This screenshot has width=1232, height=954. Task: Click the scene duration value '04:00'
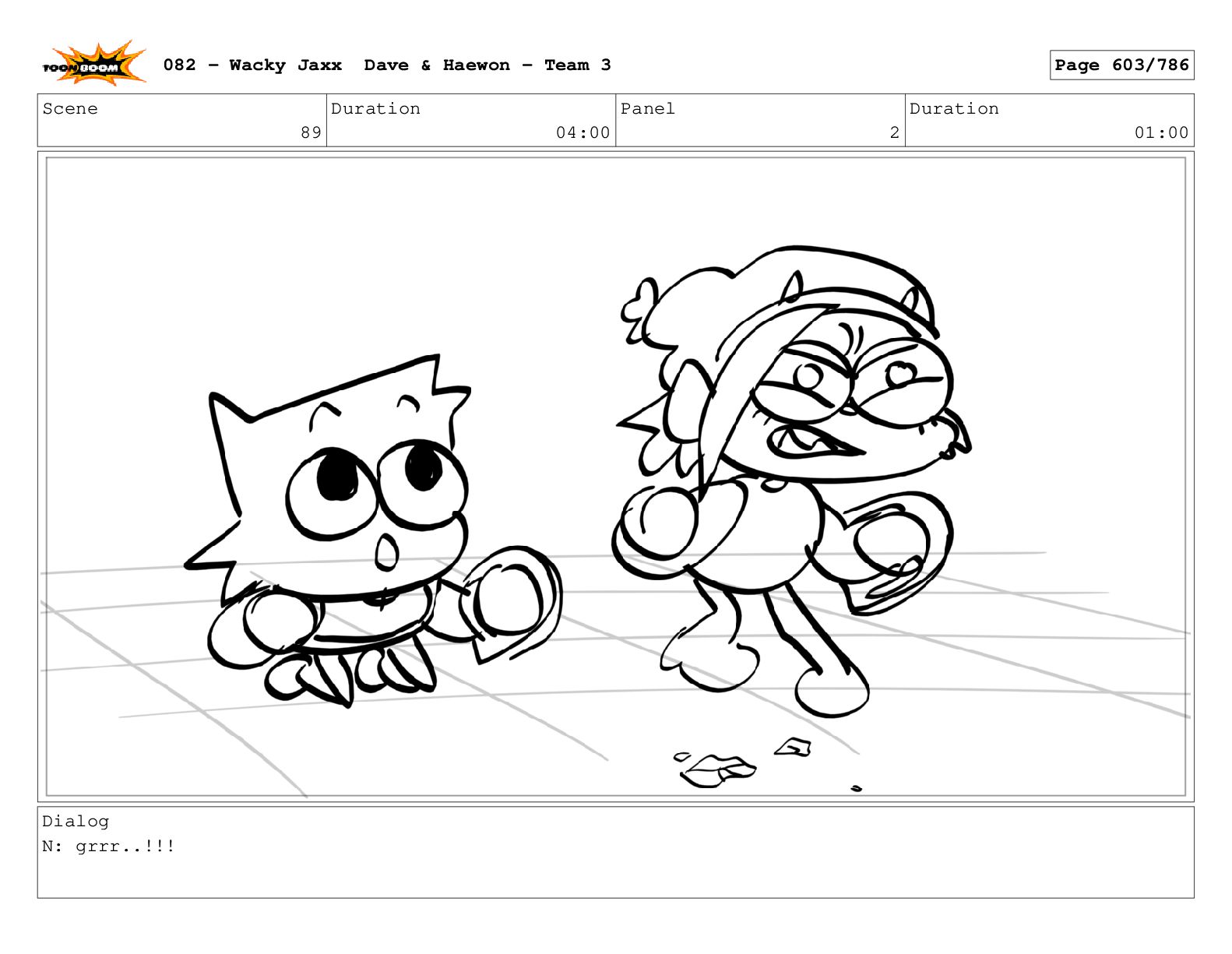click(x=583, y=132)
